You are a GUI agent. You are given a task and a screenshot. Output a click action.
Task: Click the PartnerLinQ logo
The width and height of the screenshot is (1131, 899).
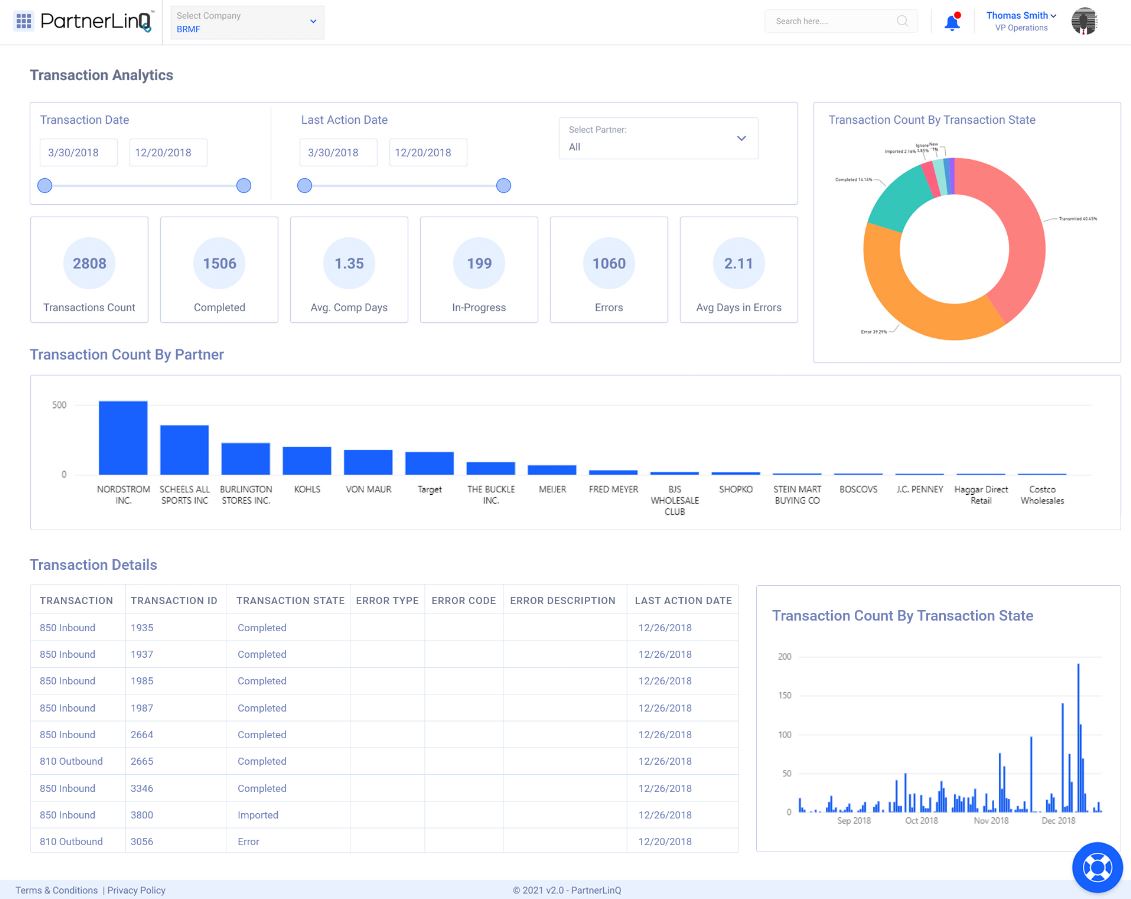click(x=97, y=21)
